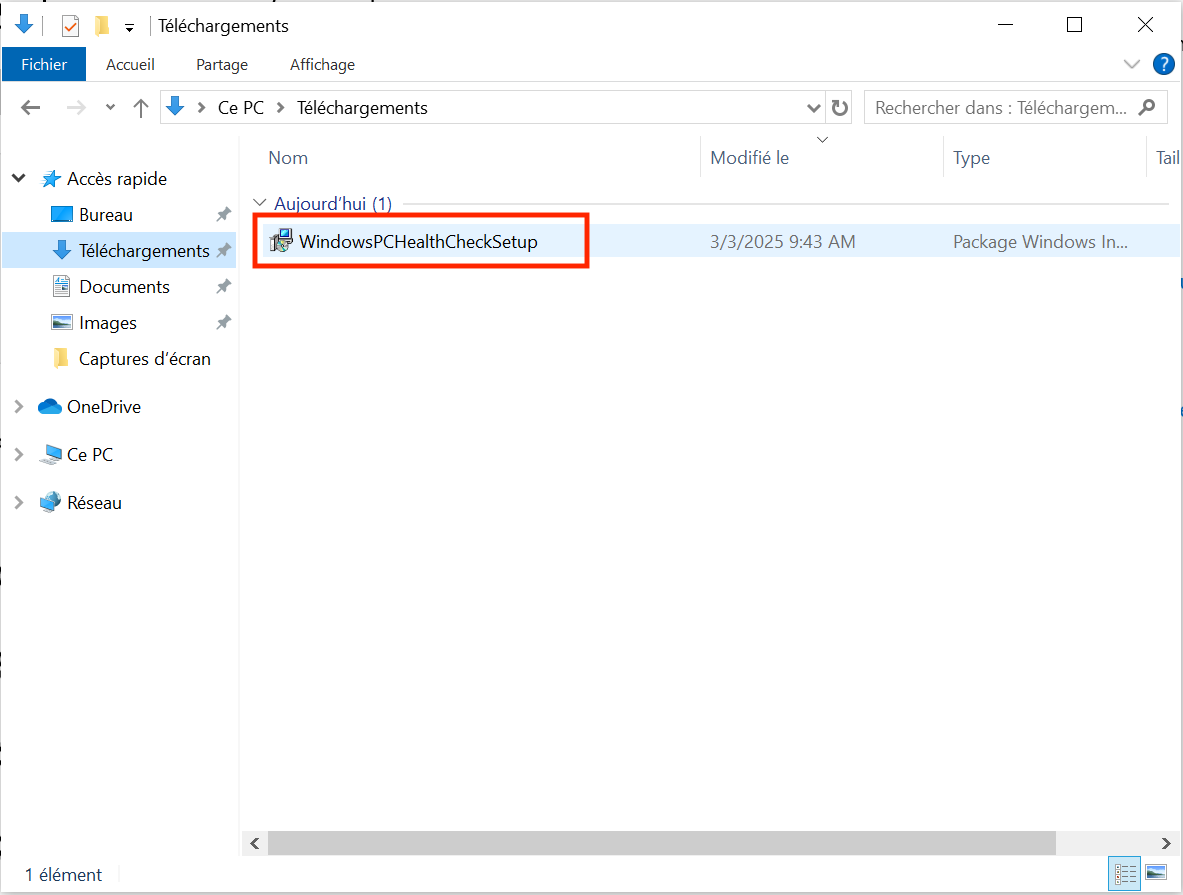Click the pin icon beside Documents
1183x895 pixels.
223,286
